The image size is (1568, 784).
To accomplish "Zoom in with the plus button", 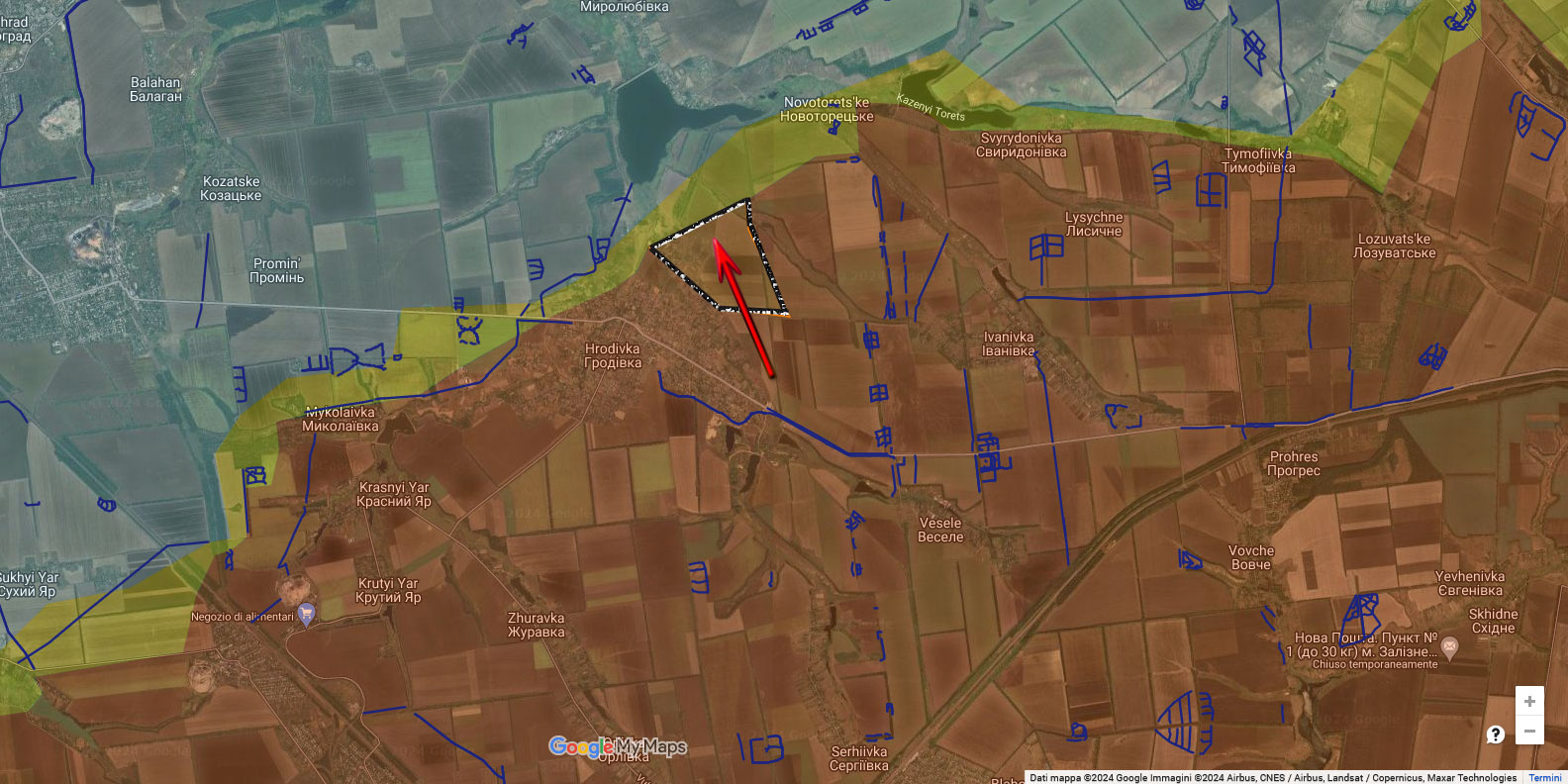I will pyautogui.click(x=1529, y=701).
